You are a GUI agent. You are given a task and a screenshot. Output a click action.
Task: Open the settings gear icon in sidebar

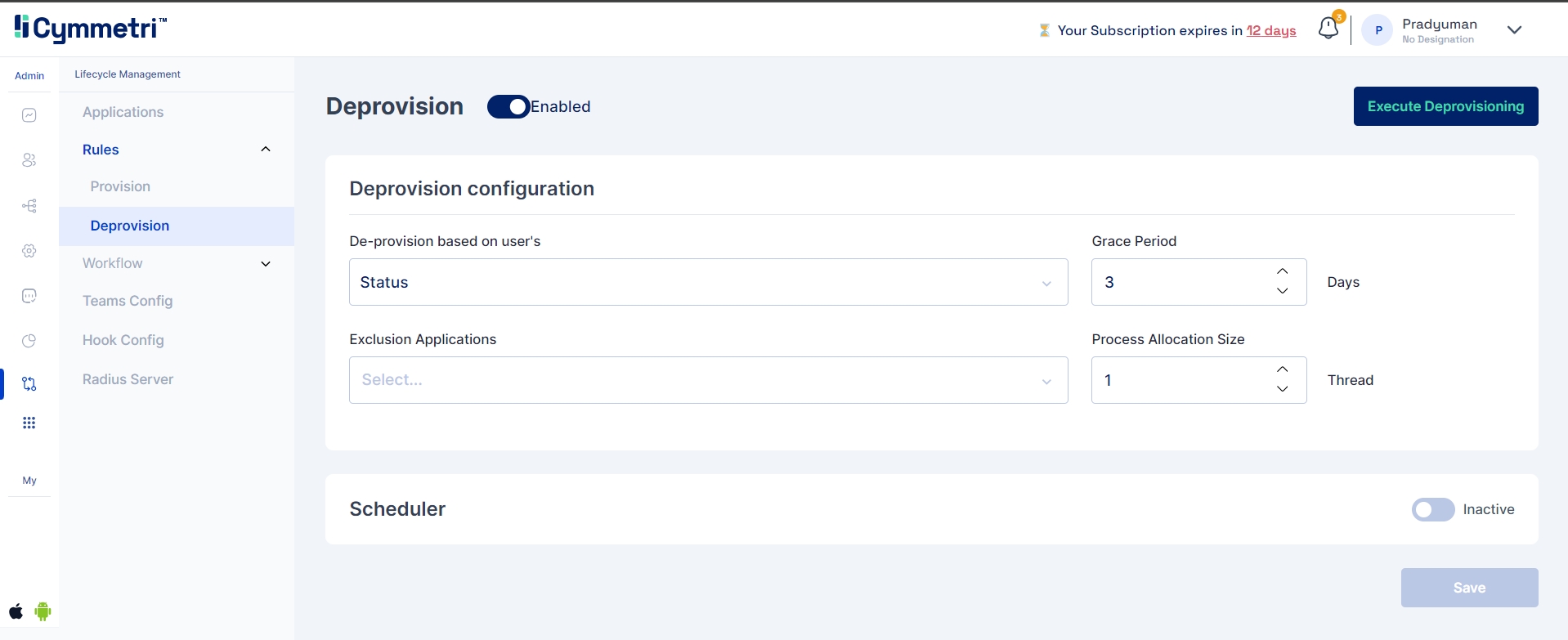(x=29, y=251)
